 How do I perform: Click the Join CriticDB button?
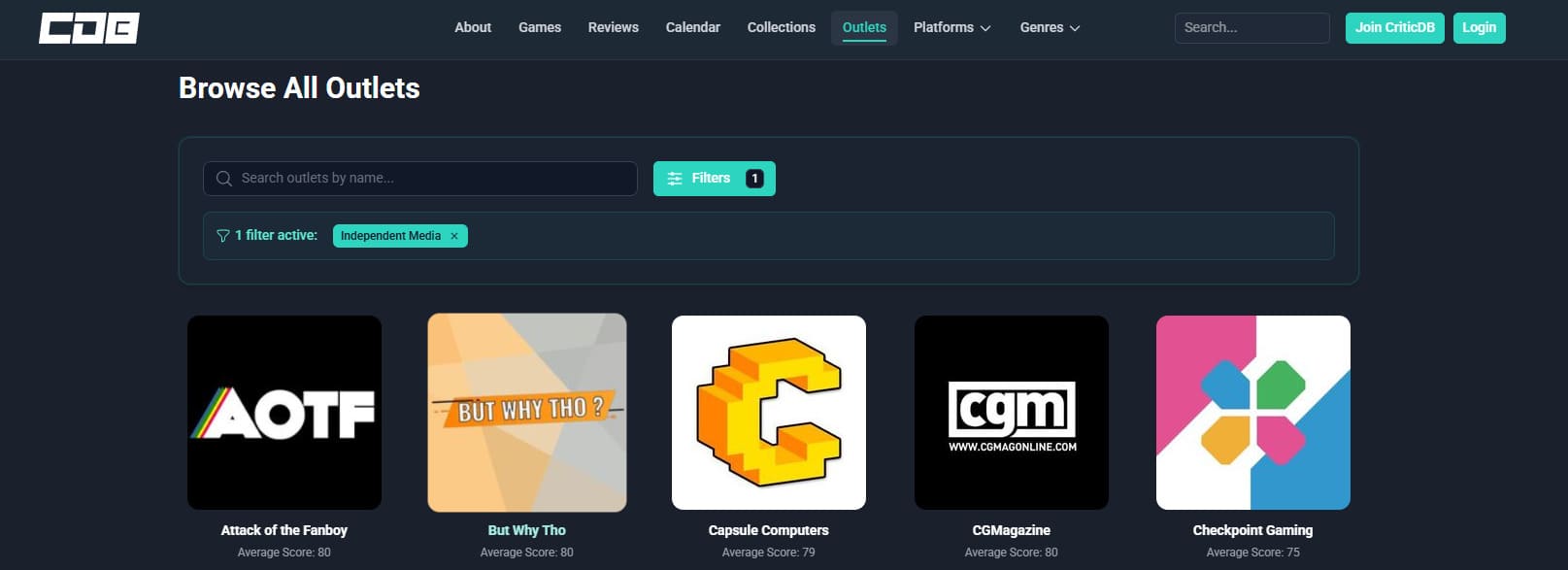pos(1394,27)
